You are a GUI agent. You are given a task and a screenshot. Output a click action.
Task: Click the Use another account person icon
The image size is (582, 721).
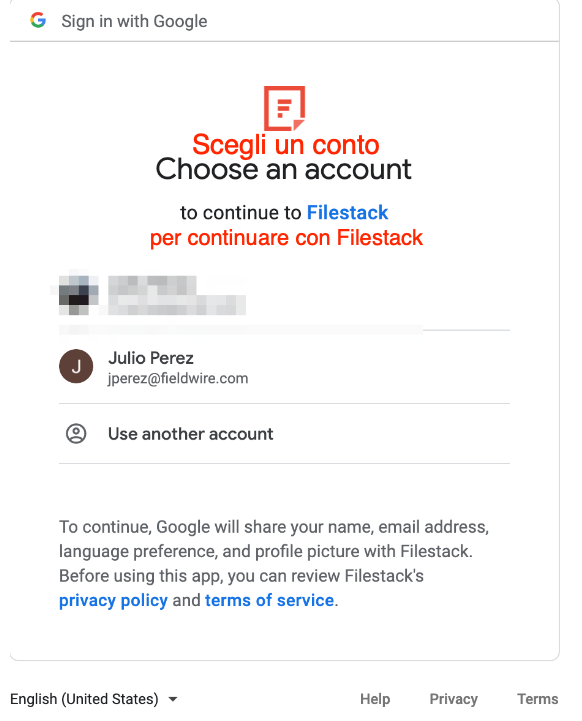[x=76, y=434]
